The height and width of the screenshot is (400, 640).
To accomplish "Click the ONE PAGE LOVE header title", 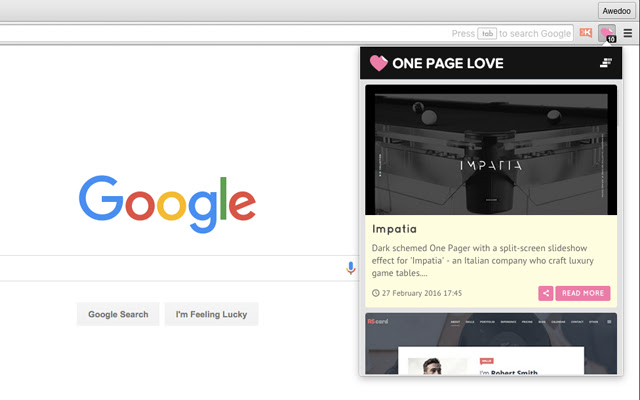I will coord(448,63).
